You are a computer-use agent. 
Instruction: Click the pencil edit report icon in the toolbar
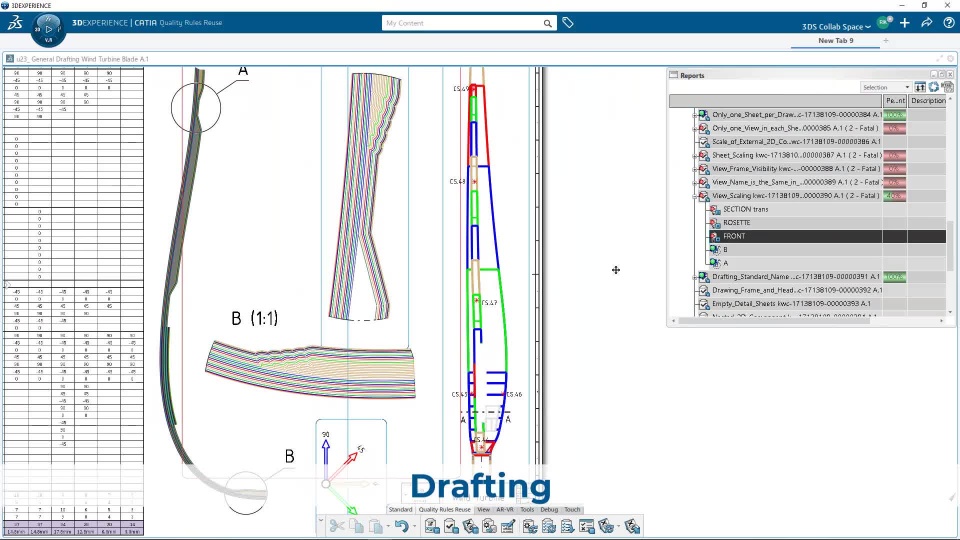tap(508, 526)
